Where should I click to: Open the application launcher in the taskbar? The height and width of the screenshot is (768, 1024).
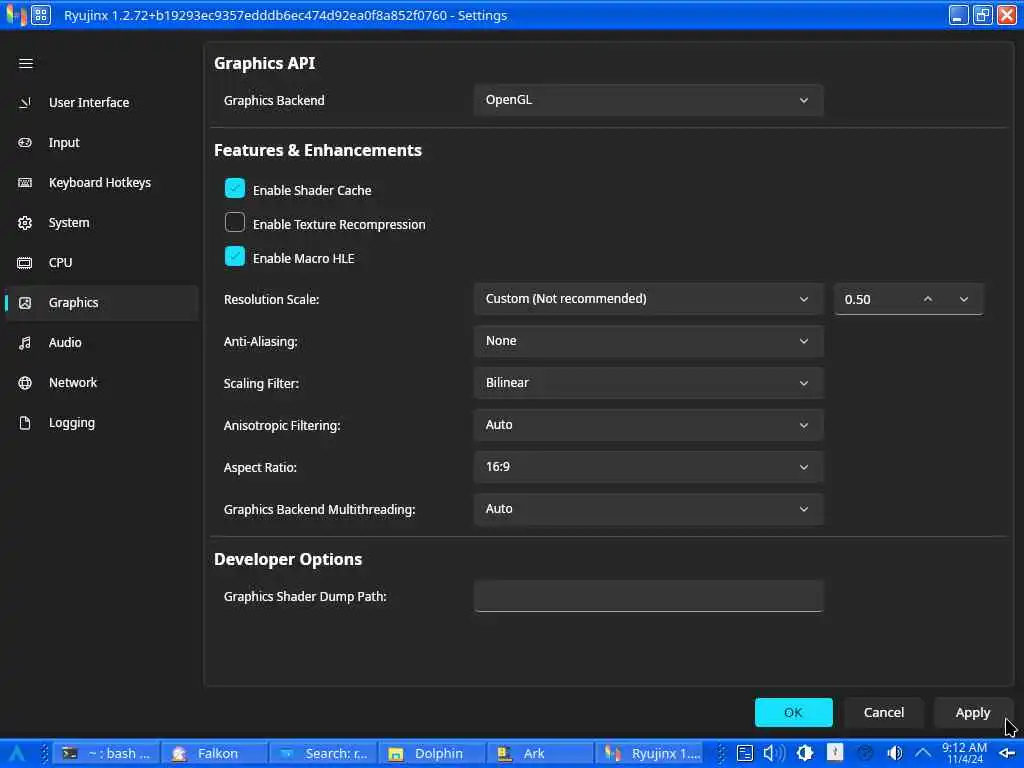click(x=16, y=754)
